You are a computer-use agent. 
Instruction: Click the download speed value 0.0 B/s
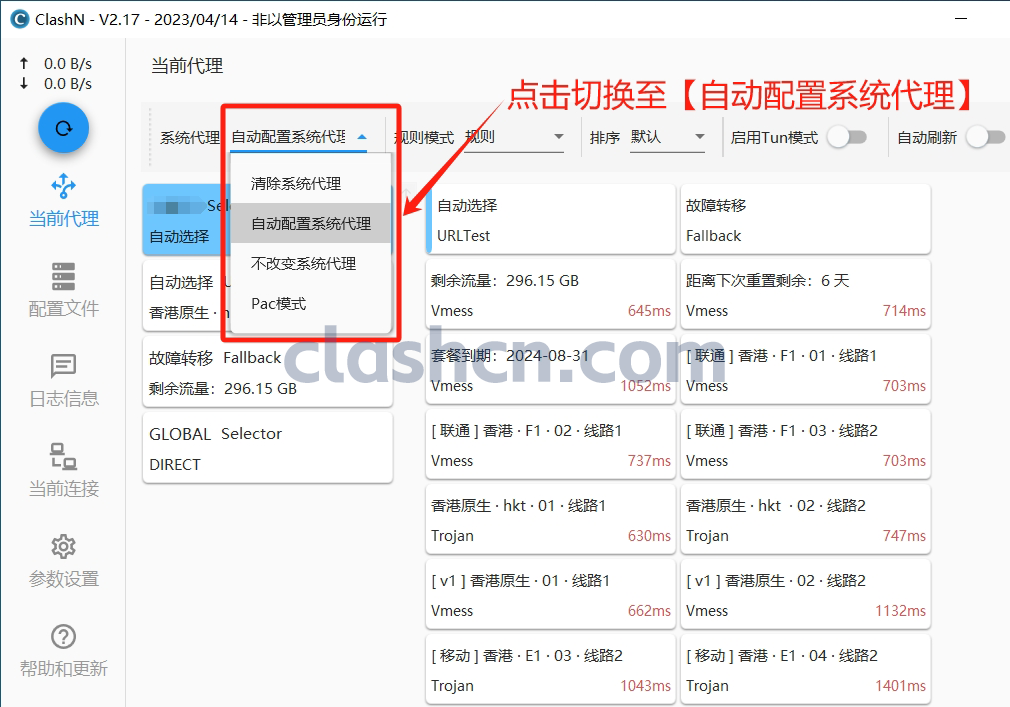pos(68,84)
